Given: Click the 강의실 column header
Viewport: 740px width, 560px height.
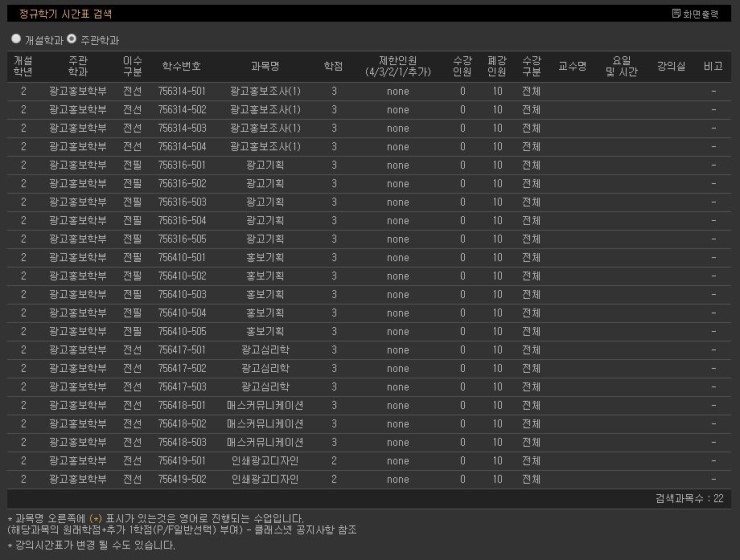Looking at the screenshot, I should click(x=672, y=66).
